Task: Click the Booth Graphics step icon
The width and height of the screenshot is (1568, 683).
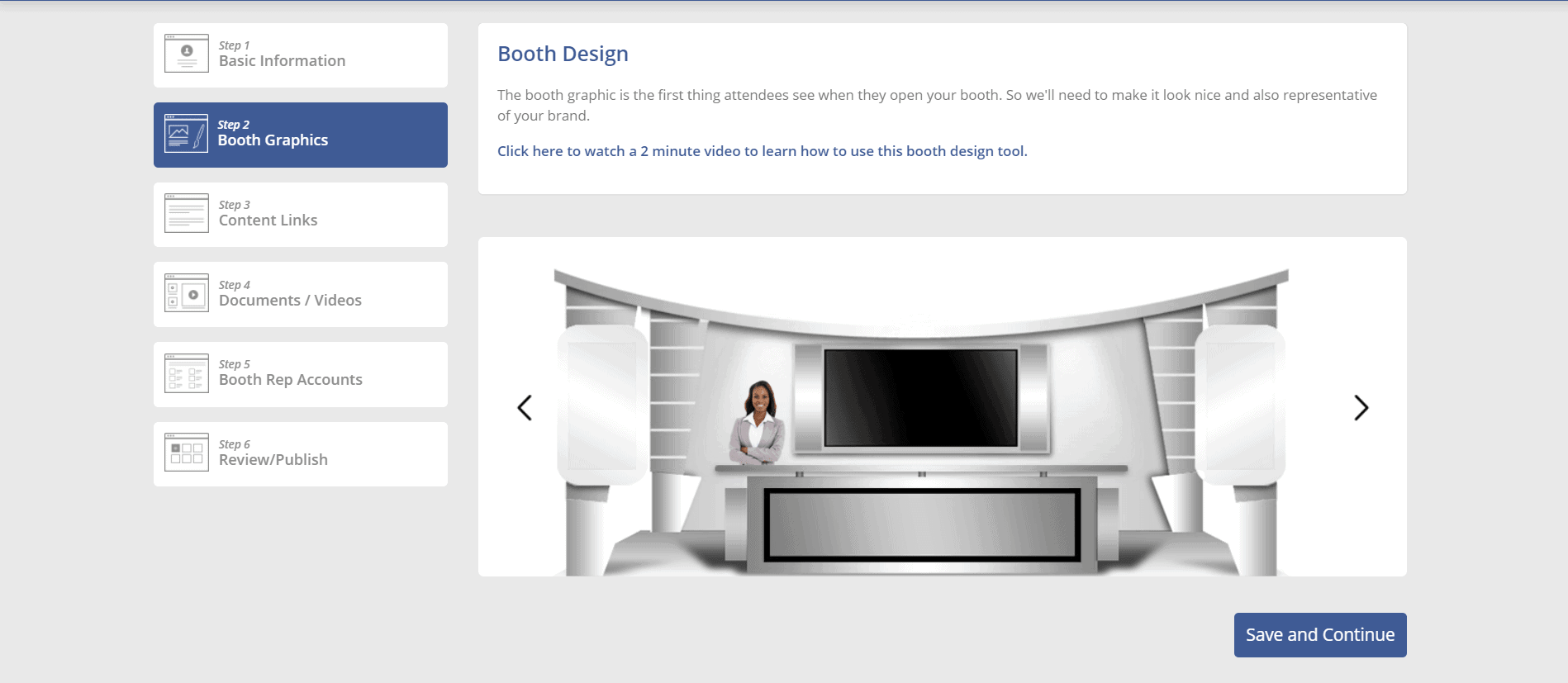Action: click(187, 134)
